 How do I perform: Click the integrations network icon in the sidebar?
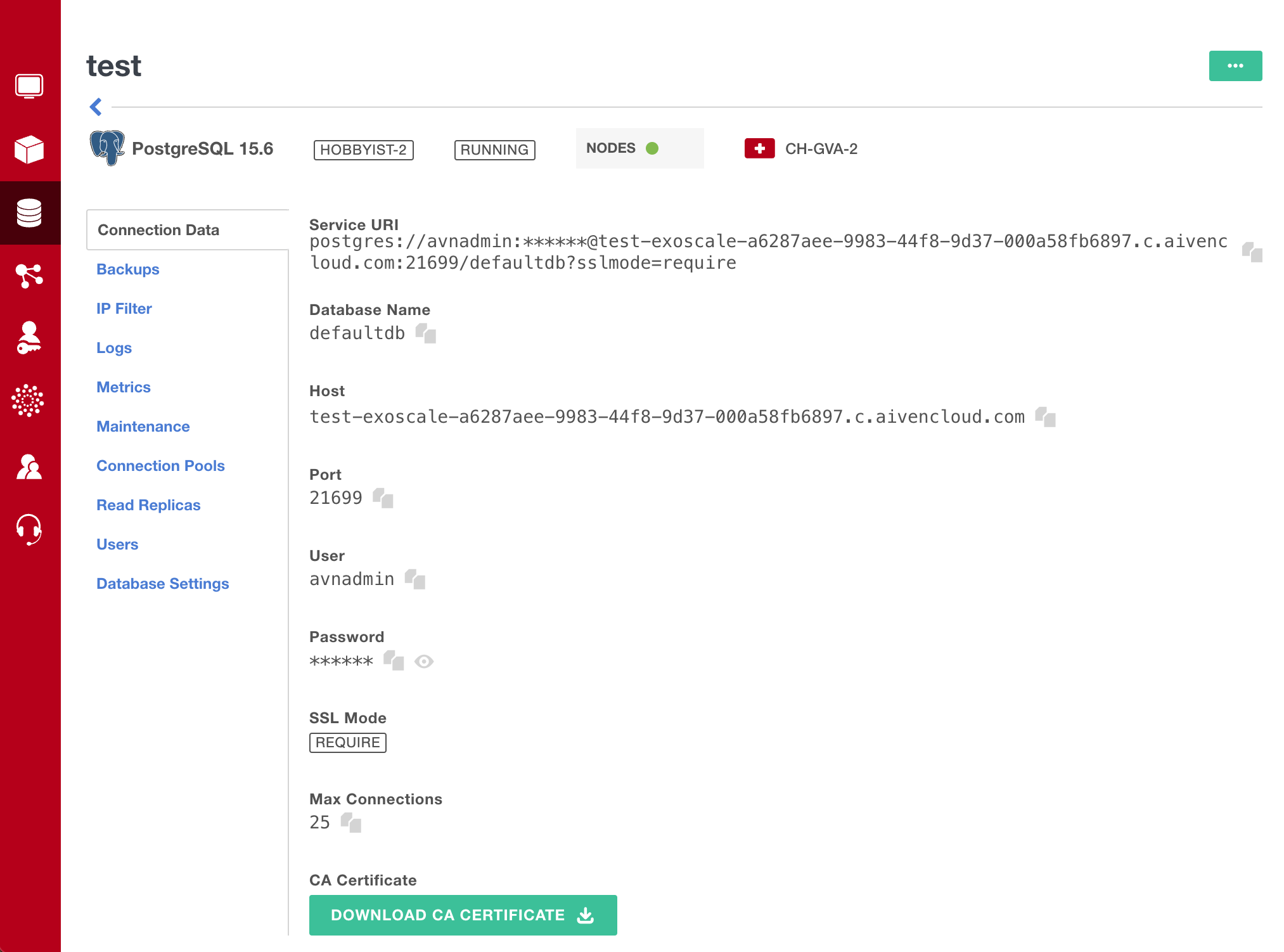click(30, 276)
